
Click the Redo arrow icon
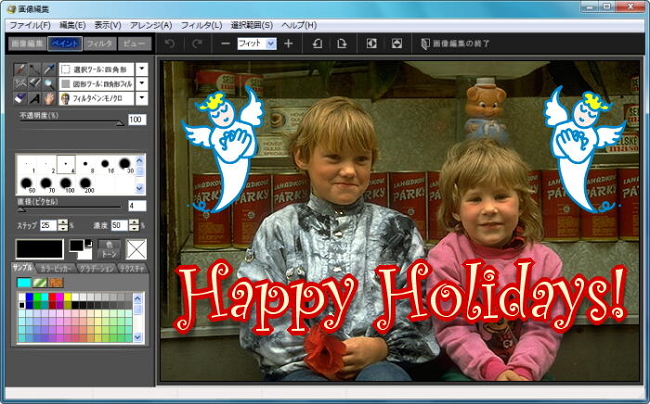point(196,44)
